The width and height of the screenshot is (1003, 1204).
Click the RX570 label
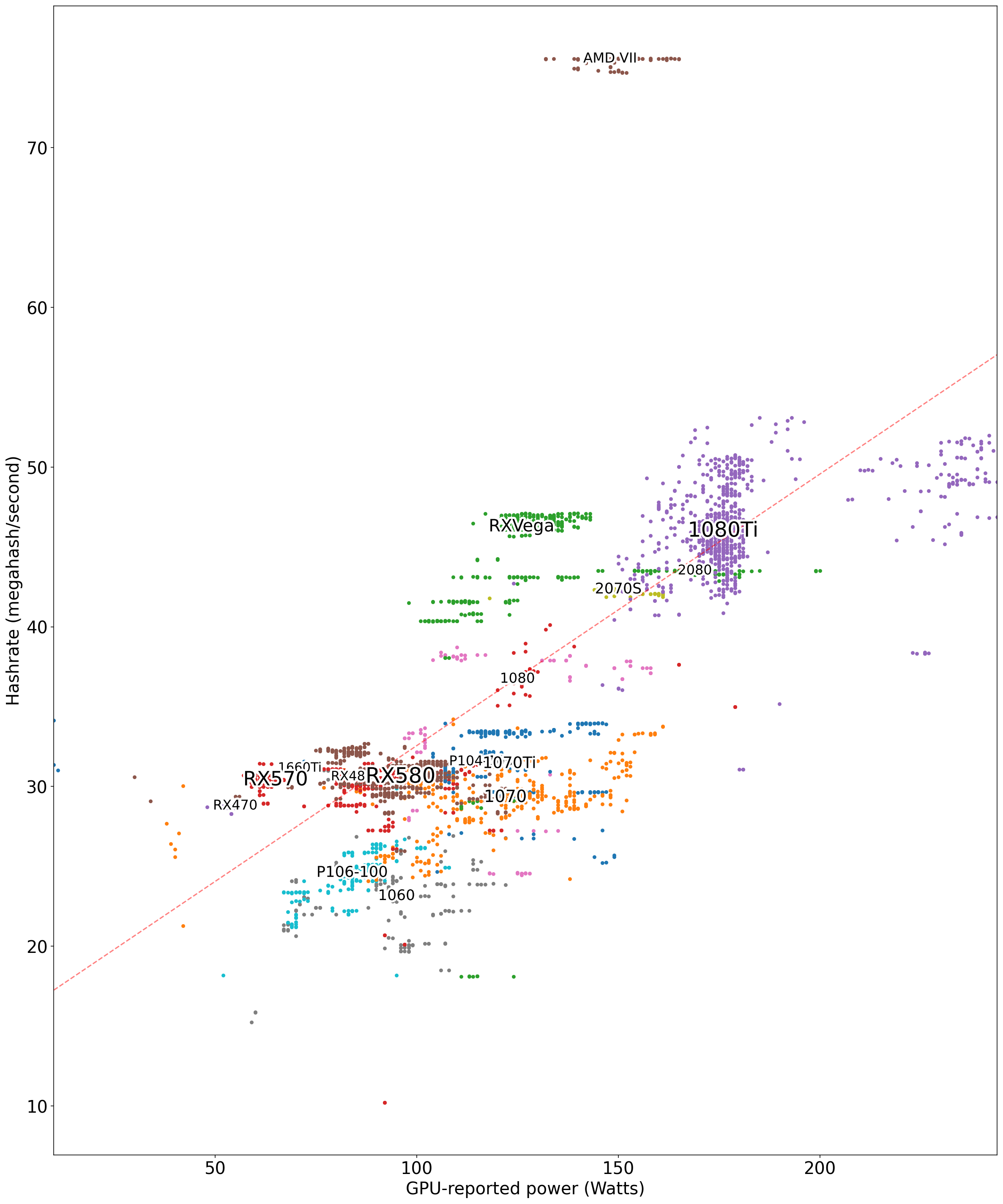[276, 779]
